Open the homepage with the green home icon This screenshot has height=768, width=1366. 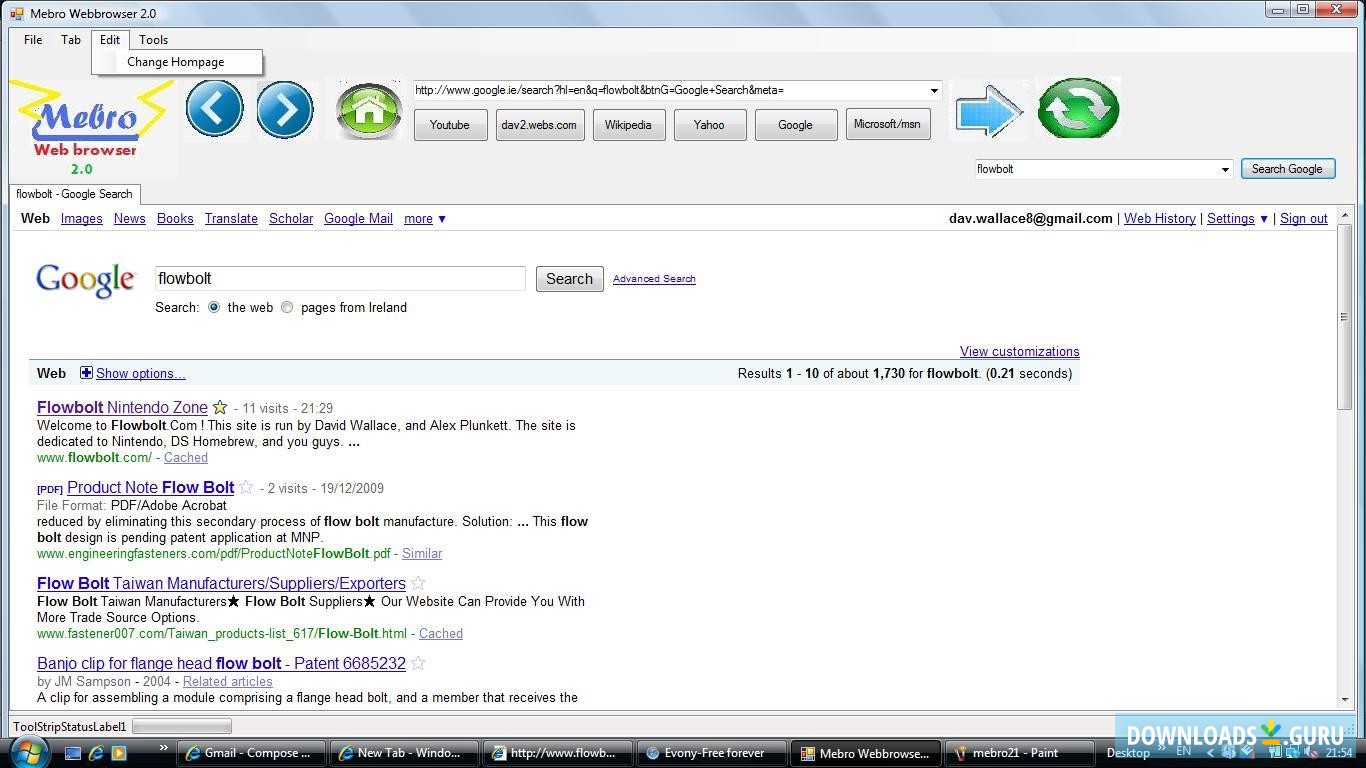pos(368,108)
